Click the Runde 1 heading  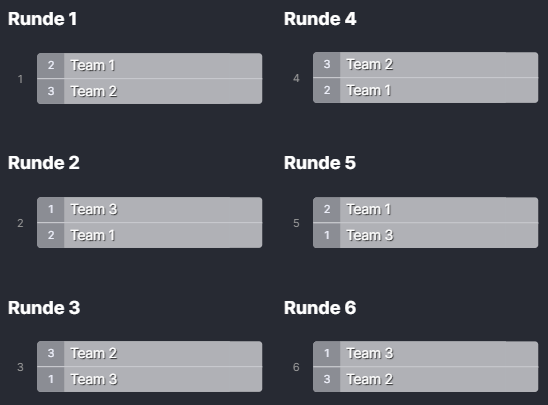click(x=42, y=19)
